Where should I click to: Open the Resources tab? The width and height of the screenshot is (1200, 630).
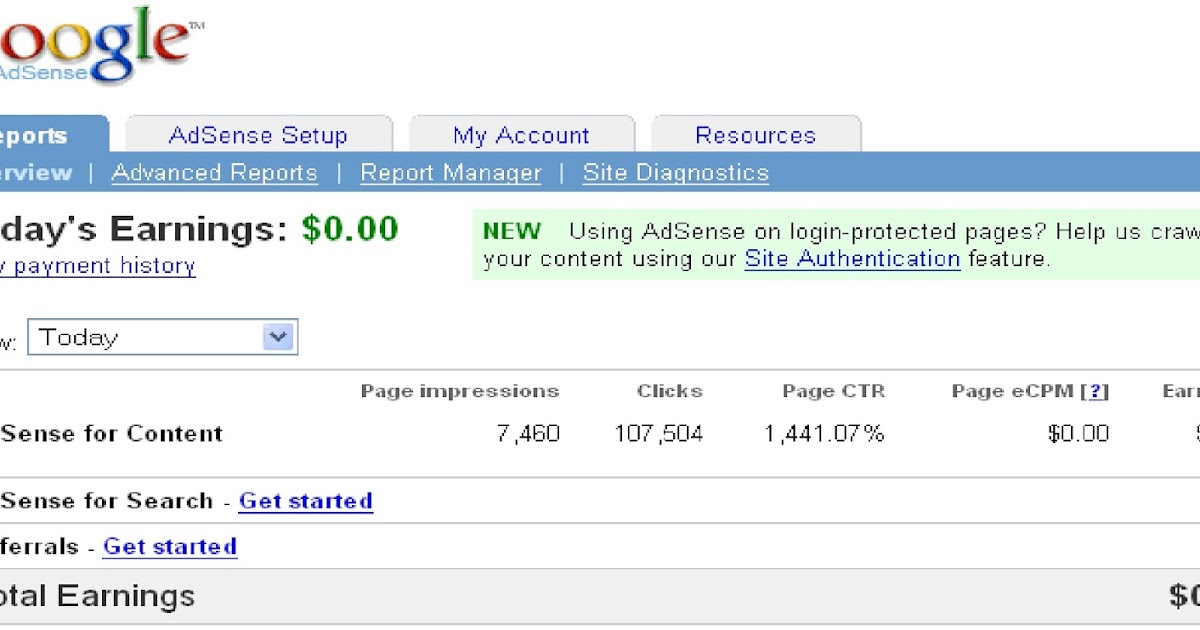[755, 134]
